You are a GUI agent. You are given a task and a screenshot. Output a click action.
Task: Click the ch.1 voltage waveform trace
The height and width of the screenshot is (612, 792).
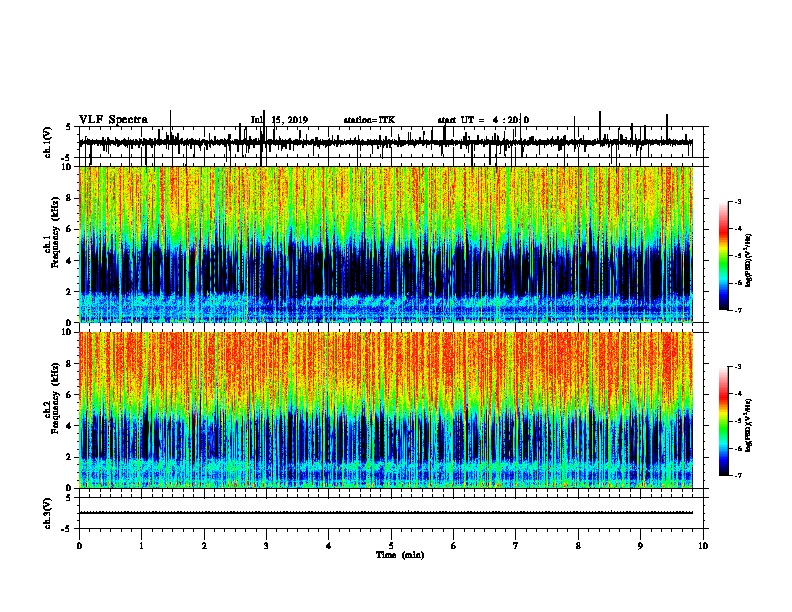tap(386, 142)
